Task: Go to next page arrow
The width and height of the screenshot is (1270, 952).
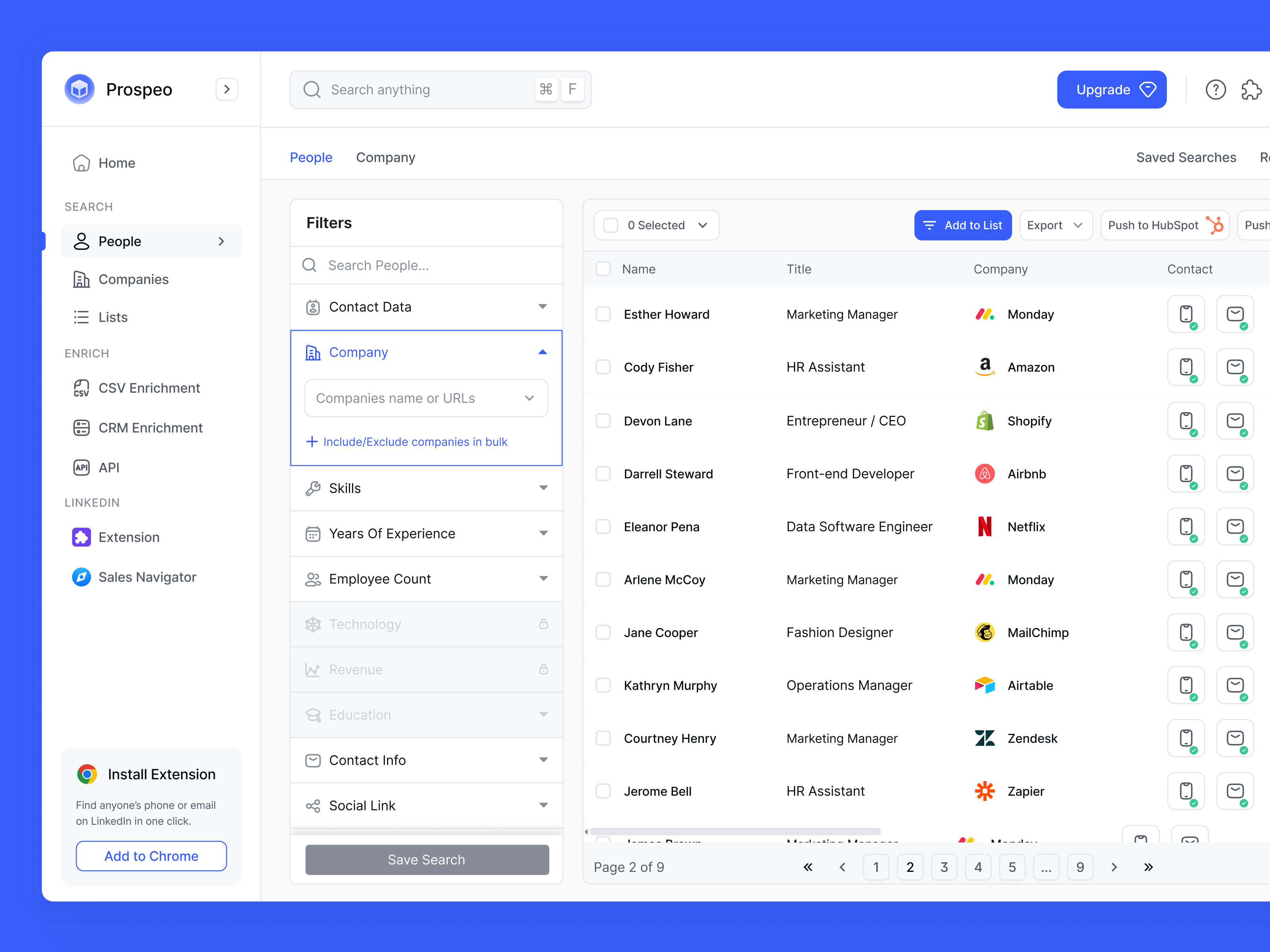Action: coord(1114,867)
